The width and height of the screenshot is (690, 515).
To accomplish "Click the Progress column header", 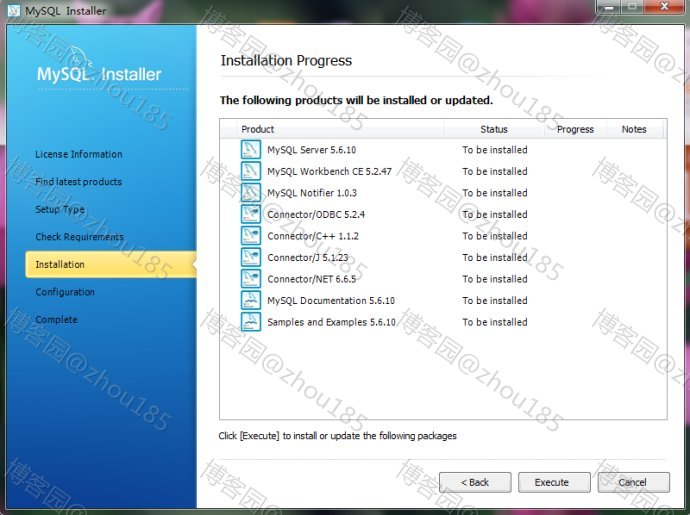I will [575, 129].
